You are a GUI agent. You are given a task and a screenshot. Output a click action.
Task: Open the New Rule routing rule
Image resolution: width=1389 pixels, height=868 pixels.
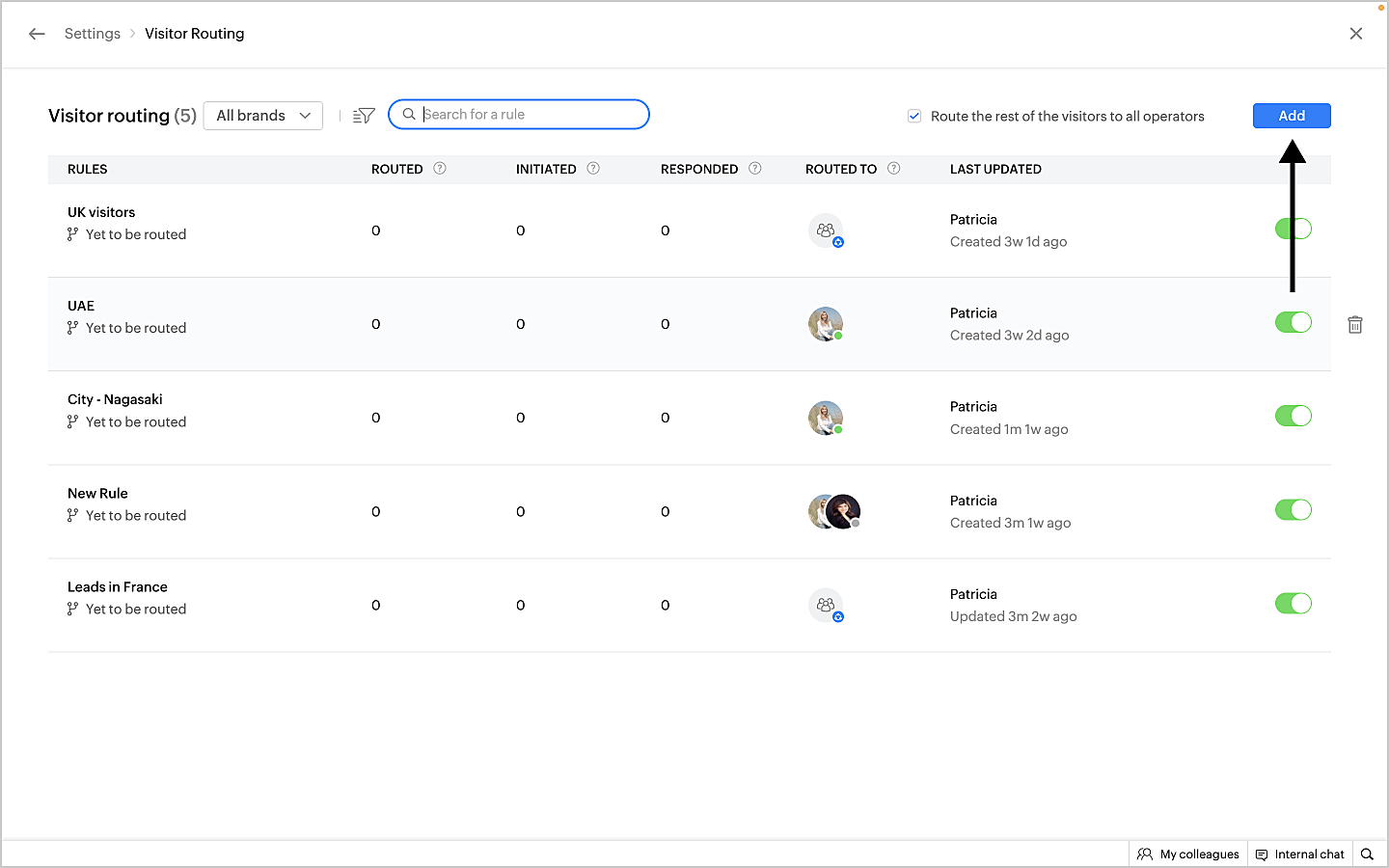[x=97, y=493]
